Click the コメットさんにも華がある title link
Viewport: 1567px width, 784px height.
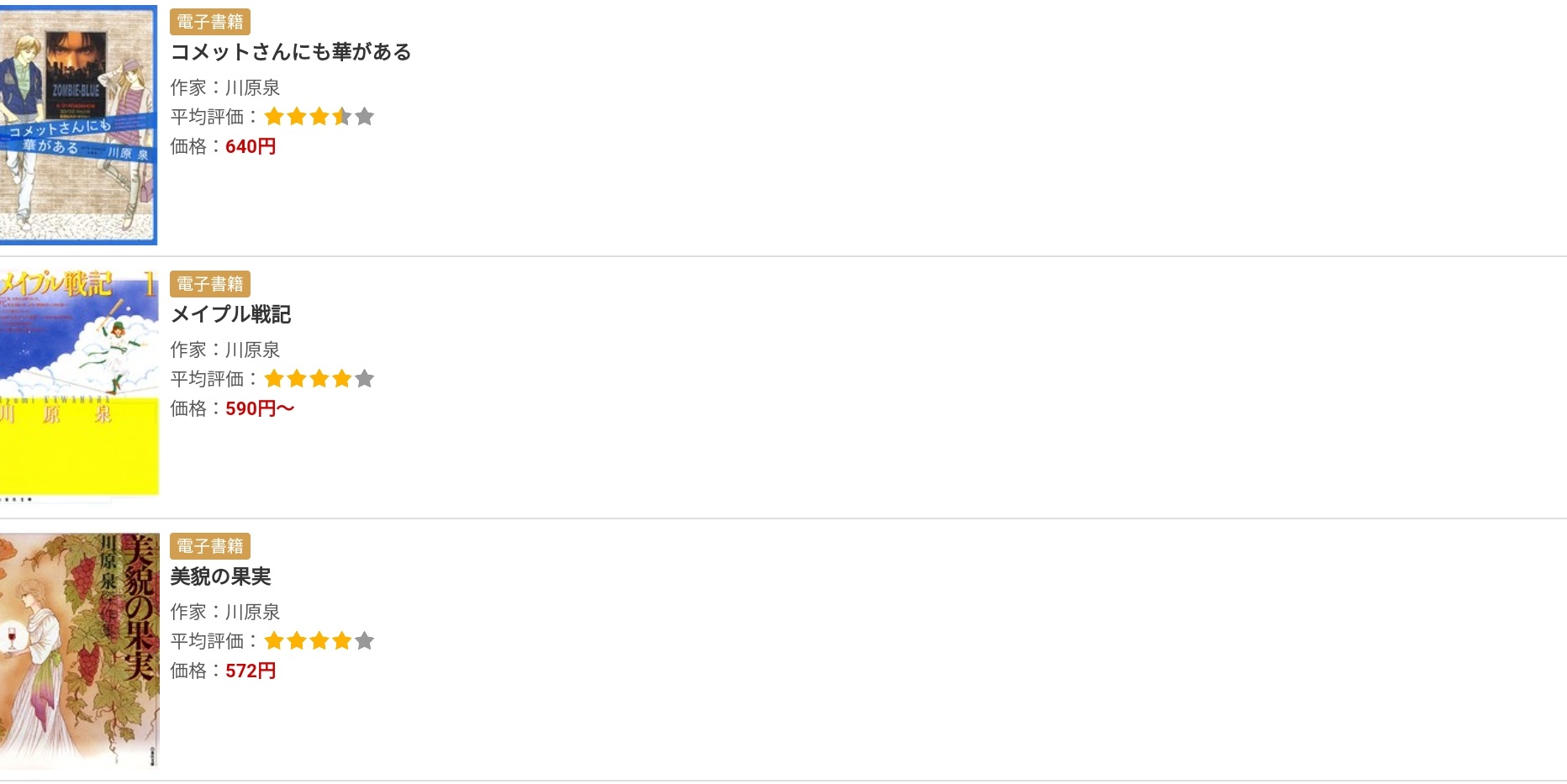tap(291, 52)
